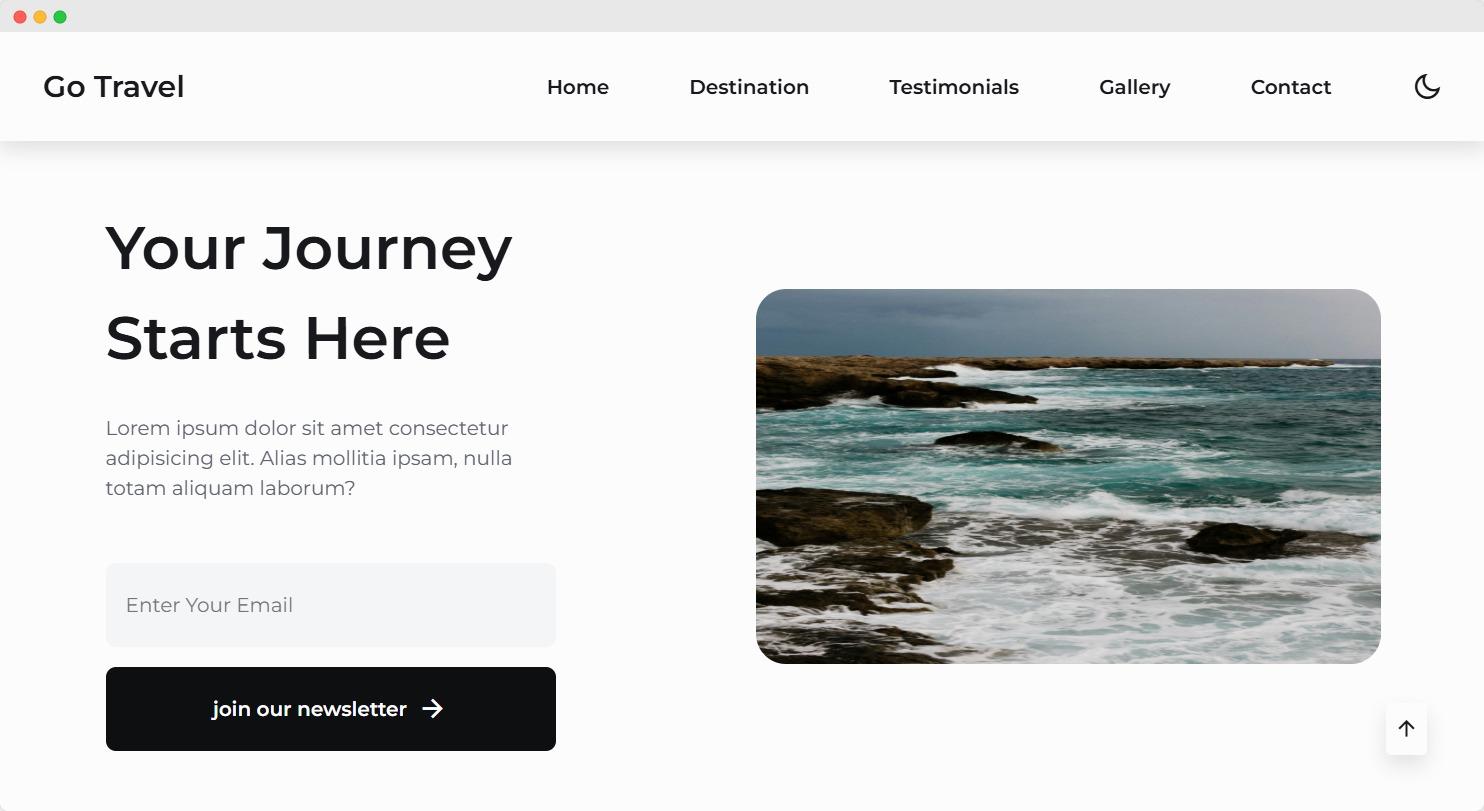Click the right arrow icon in newsletter button
The height and width of the screenshot is (811, 1484).
click(x=432, y=709)
